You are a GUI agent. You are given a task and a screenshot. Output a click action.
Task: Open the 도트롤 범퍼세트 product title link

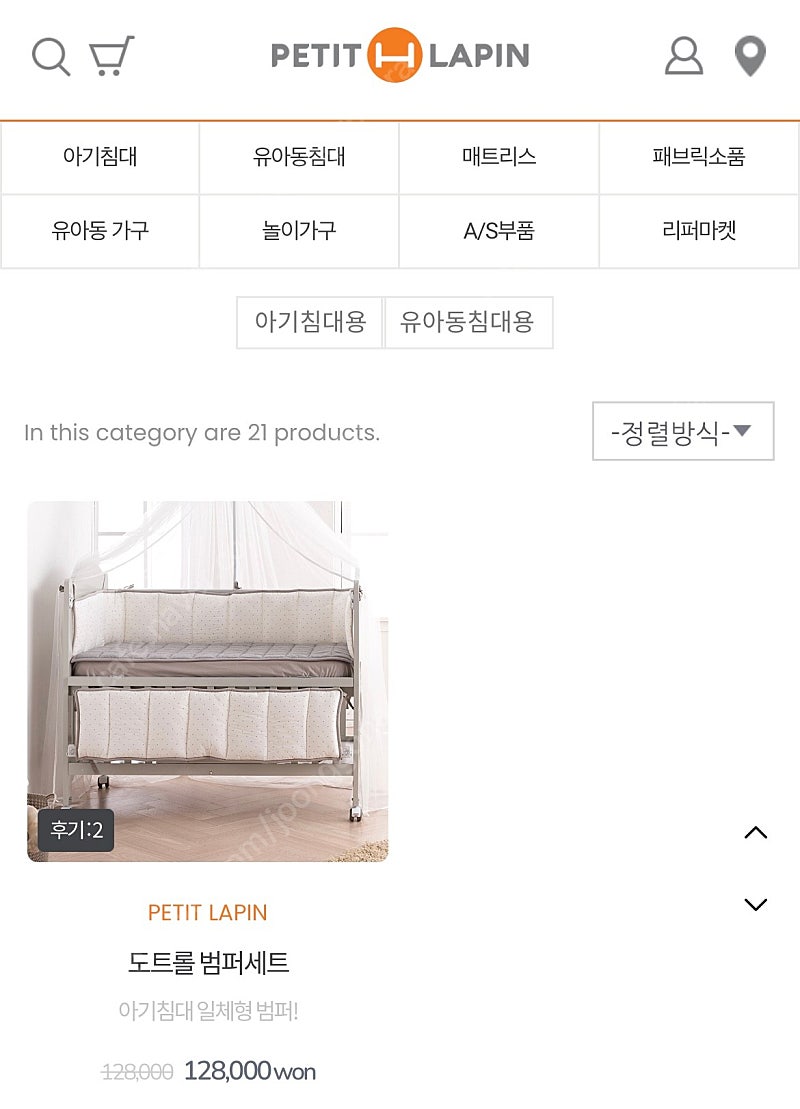(x=208, y=963)
